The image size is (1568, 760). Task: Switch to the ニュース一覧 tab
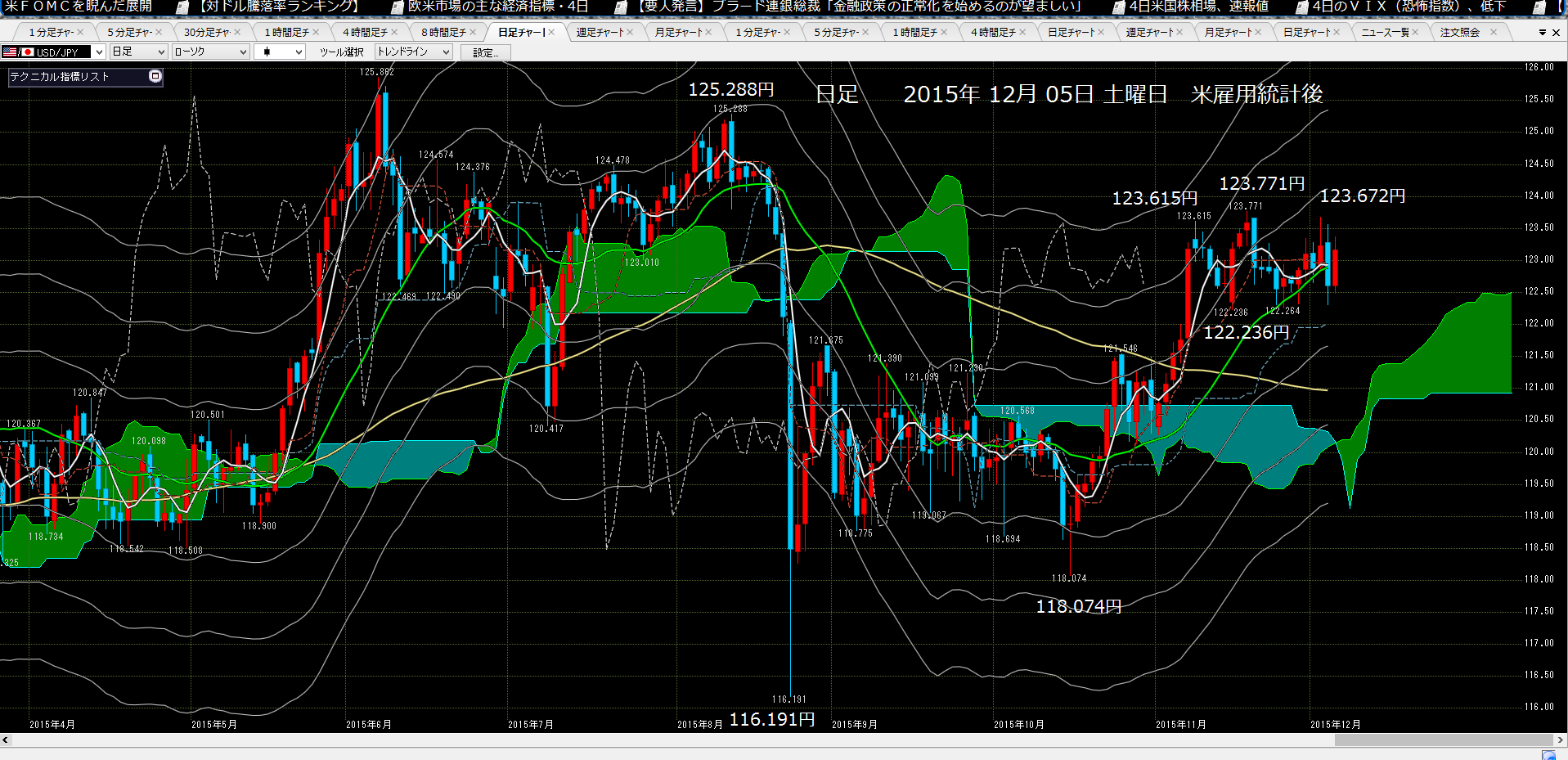click(x=1385, y=32)
